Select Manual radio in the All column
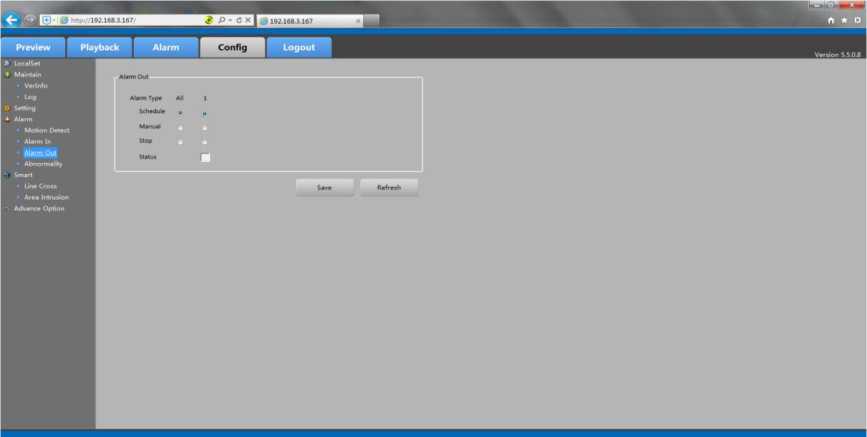867x437 pixels. tap(180, 128)
